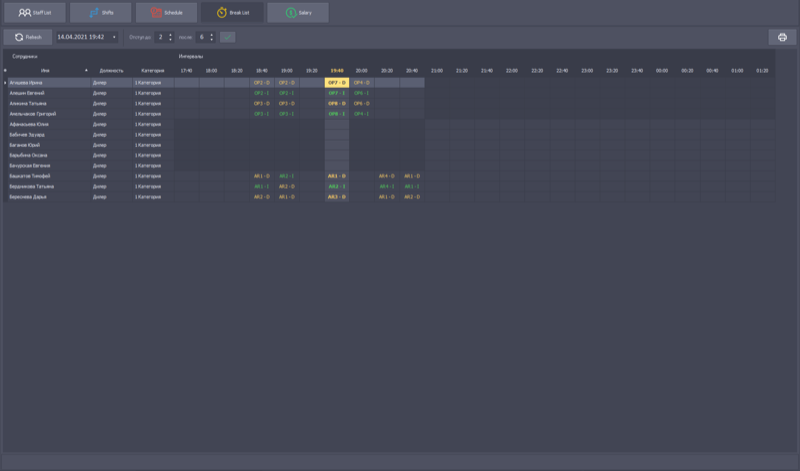Click the Должность column header
The width and height of the screenshot is (800, 471).
pyautogui.click(x=111, y=70)
